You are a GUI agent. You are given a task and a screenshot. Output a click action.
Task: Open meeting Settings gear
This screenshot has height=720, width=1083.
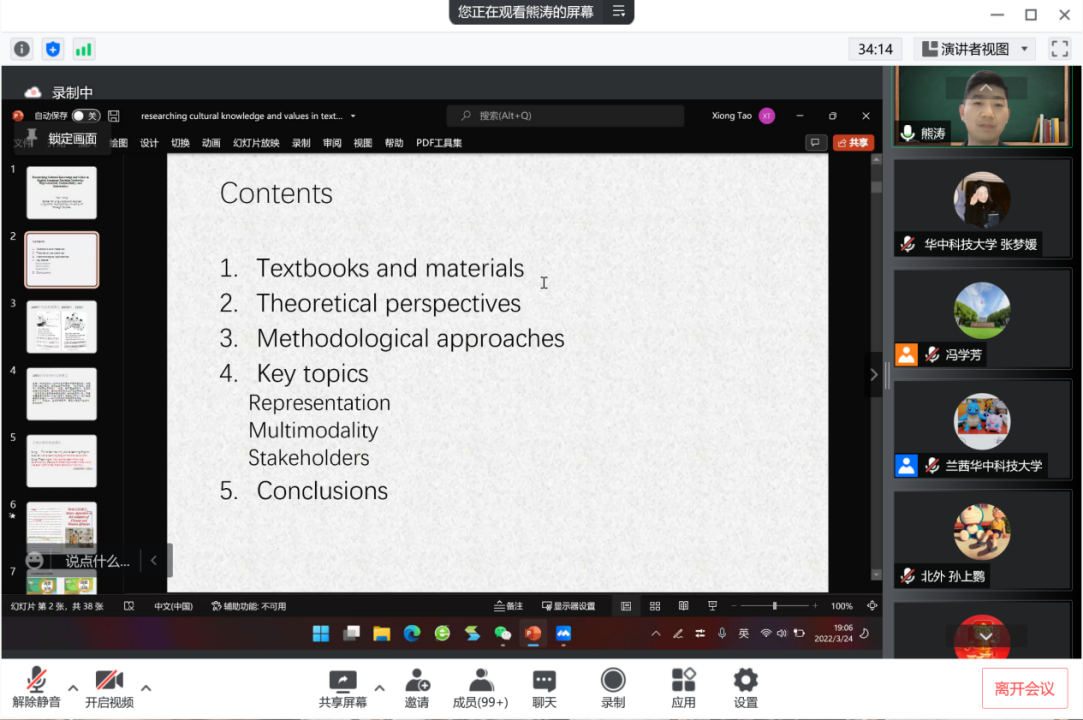[745, 688]
